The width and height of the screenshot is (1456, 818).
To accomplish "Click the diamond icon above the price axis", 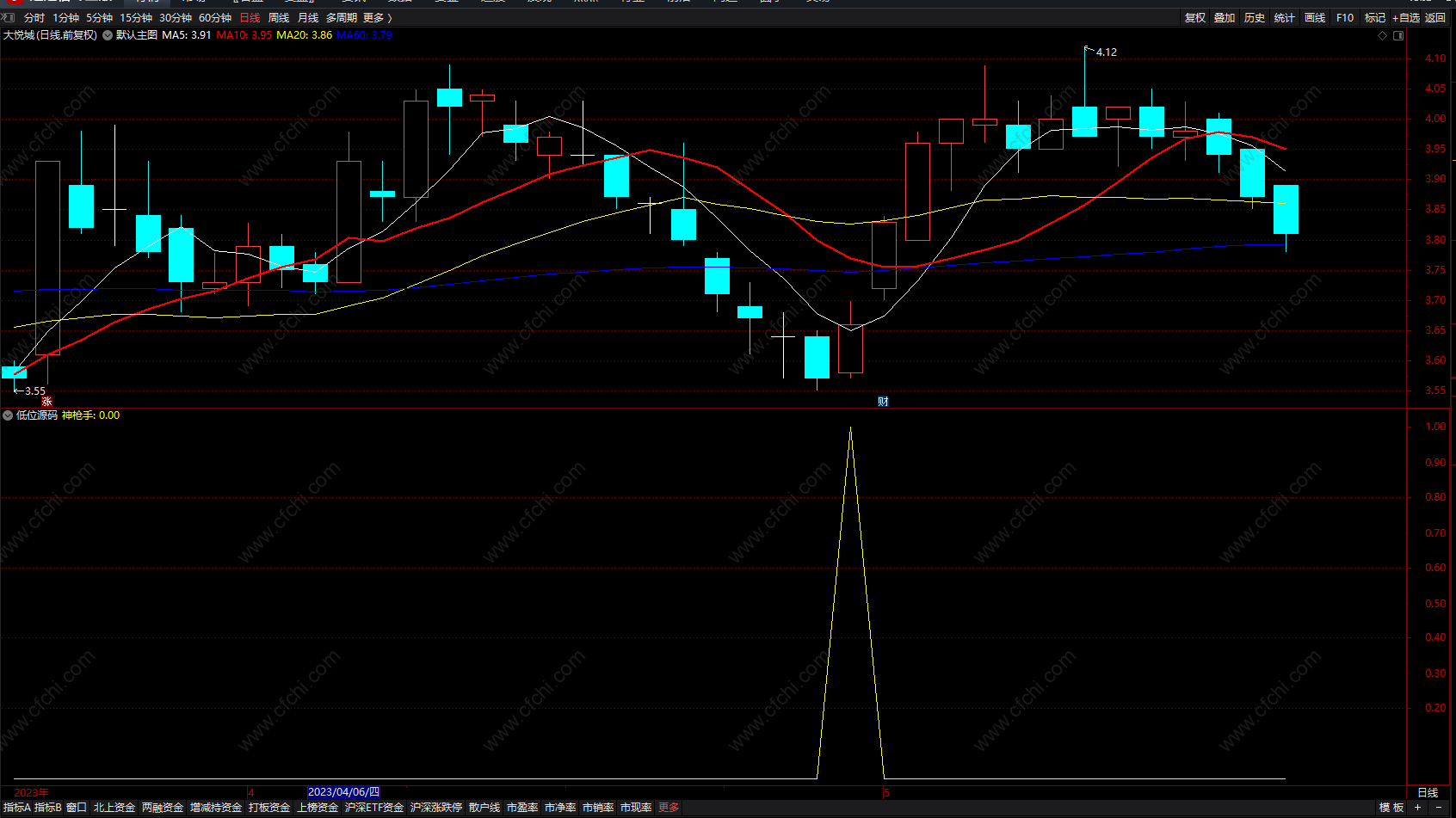I will pyautogui.click(x=1382, y=35).
